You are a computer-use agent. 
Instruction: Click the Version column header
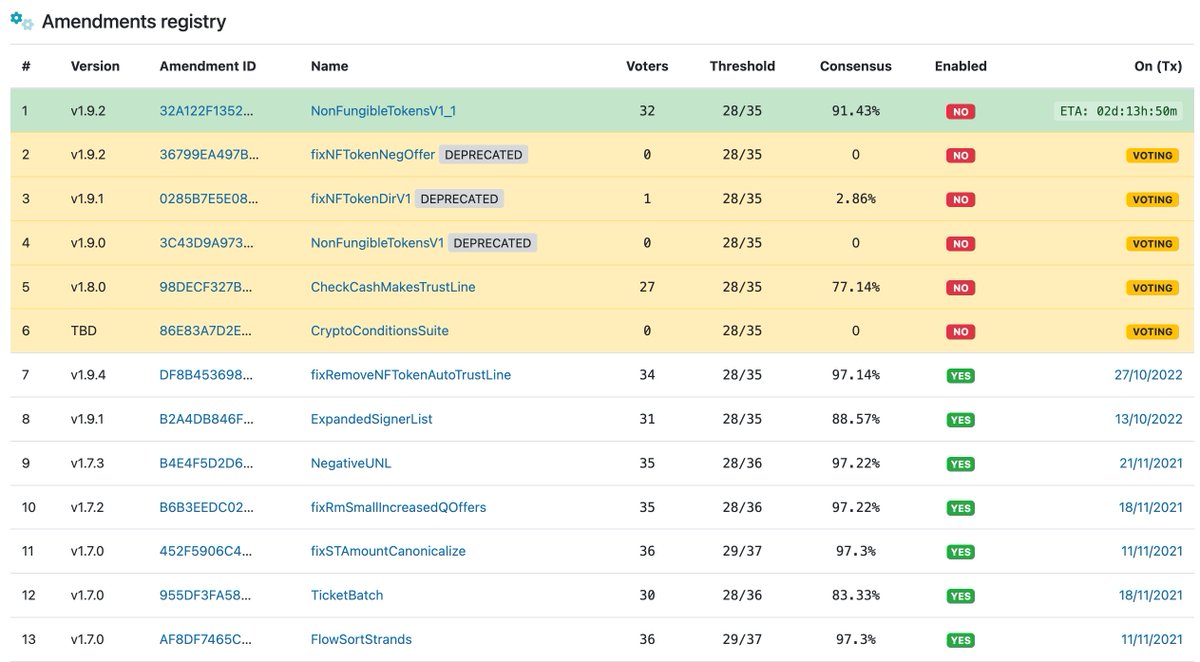(x=95, y=66)
